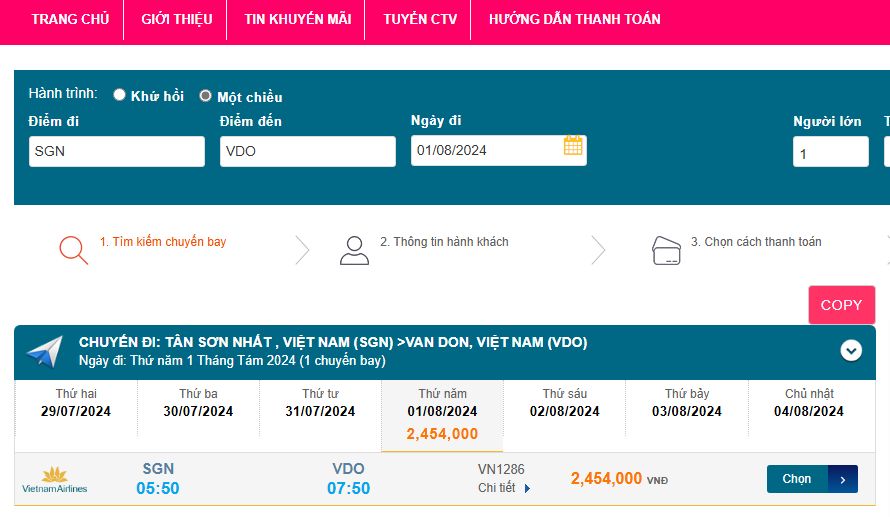
Task: Click the Điểm đến field containing VDO
Action: tap(307, 151)
